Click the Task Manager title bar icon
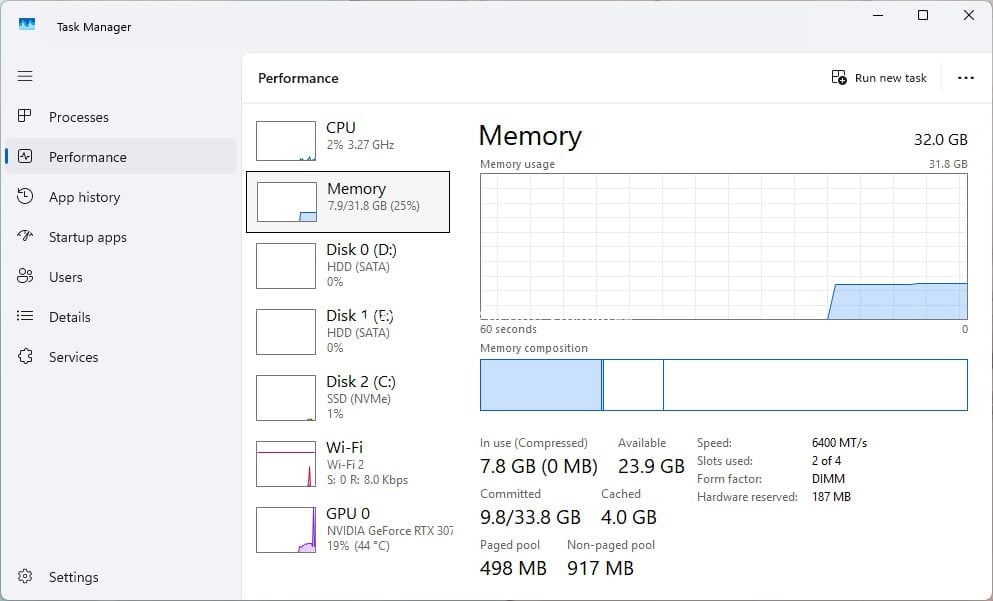This screenshot has width=993, height=601. click(x=27, y=25)
